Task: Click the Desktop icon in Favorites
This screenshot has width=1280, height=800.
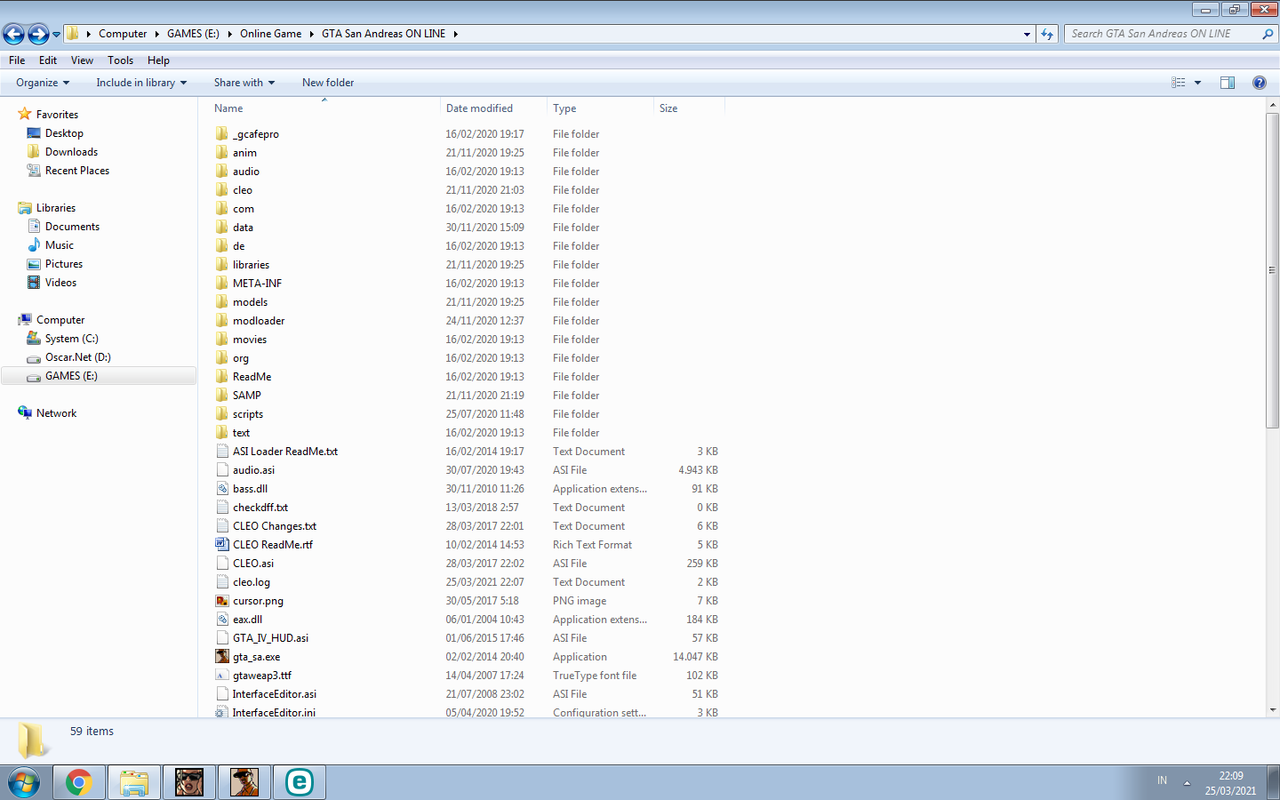Action: 35,133
